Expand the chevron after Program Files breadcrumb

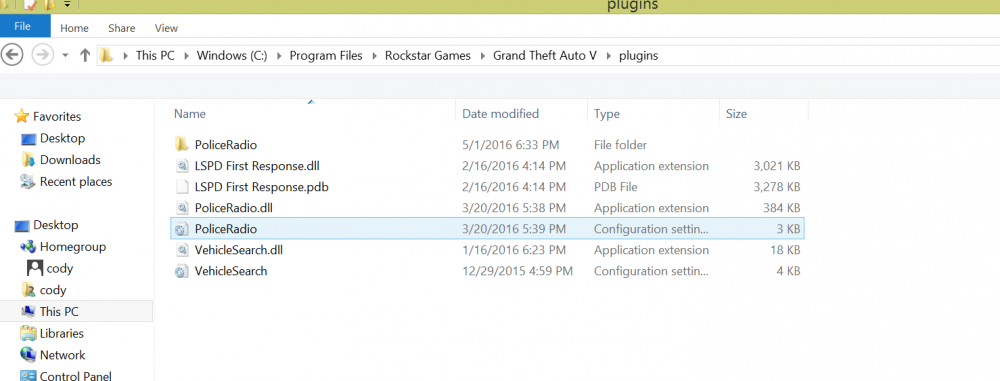click(374, 56)
